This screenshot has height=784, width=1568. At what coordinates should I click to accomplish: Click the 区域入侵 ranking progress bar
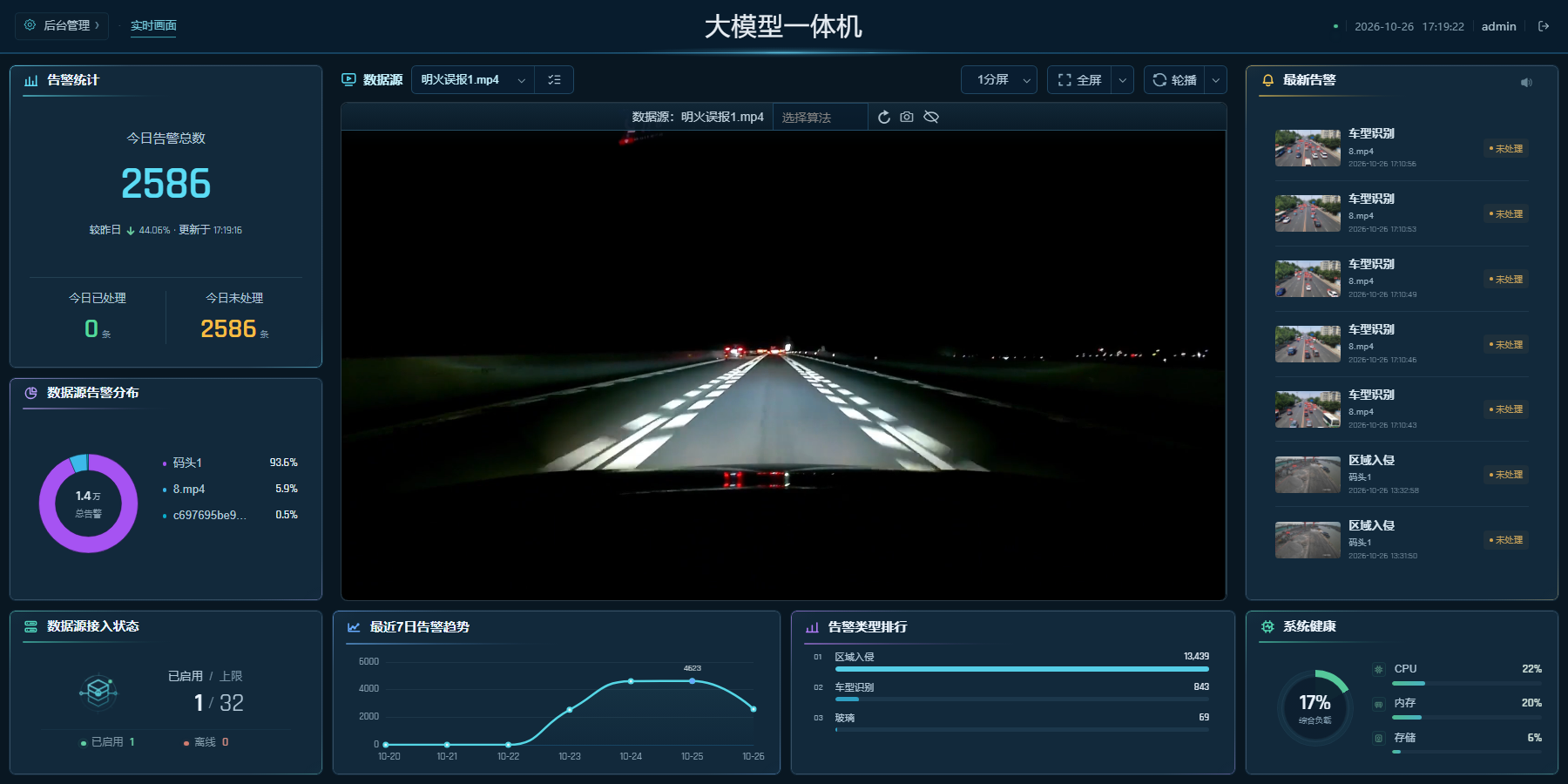(1022, 669)
